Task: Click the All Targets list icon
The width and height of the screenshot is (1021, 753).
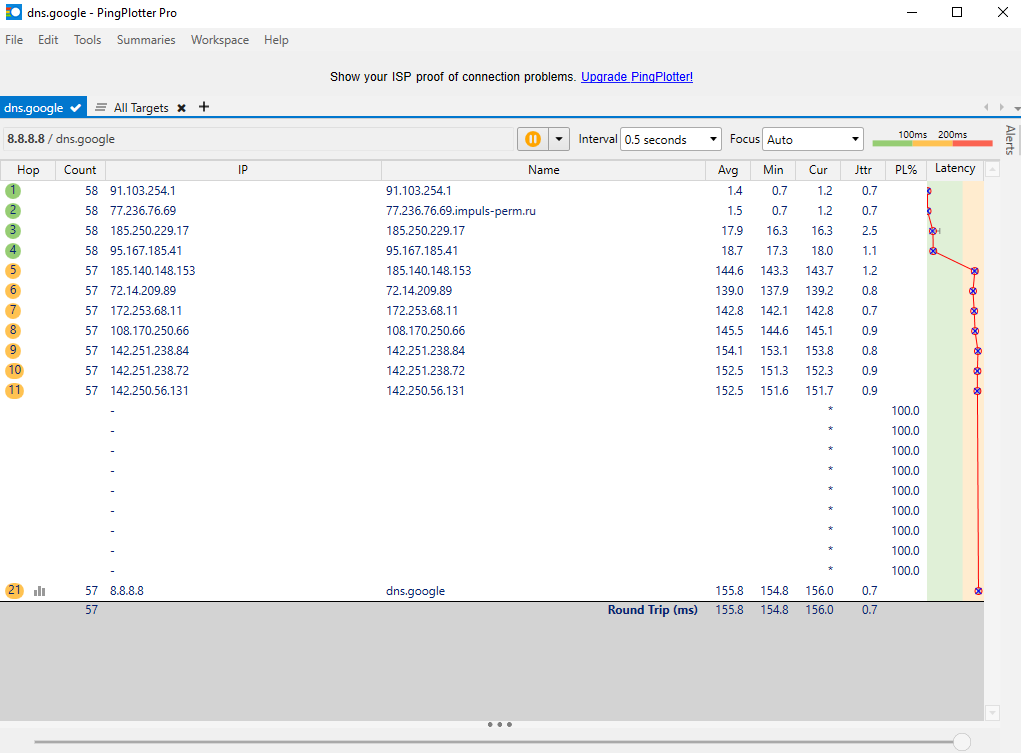Action: click(101, 107)
